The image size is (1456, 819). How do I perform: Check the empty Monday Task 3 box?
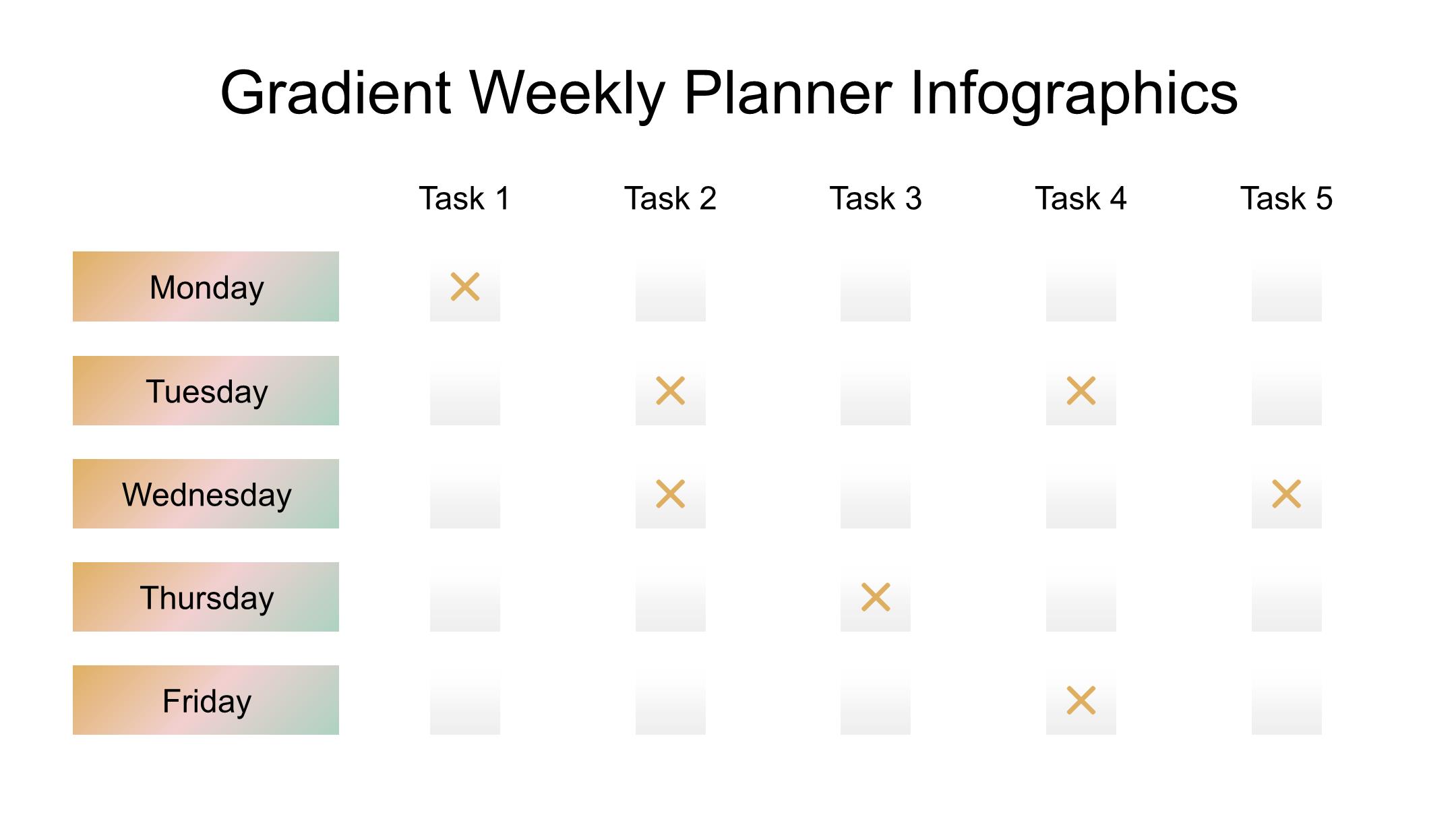(x=876, y=286)
